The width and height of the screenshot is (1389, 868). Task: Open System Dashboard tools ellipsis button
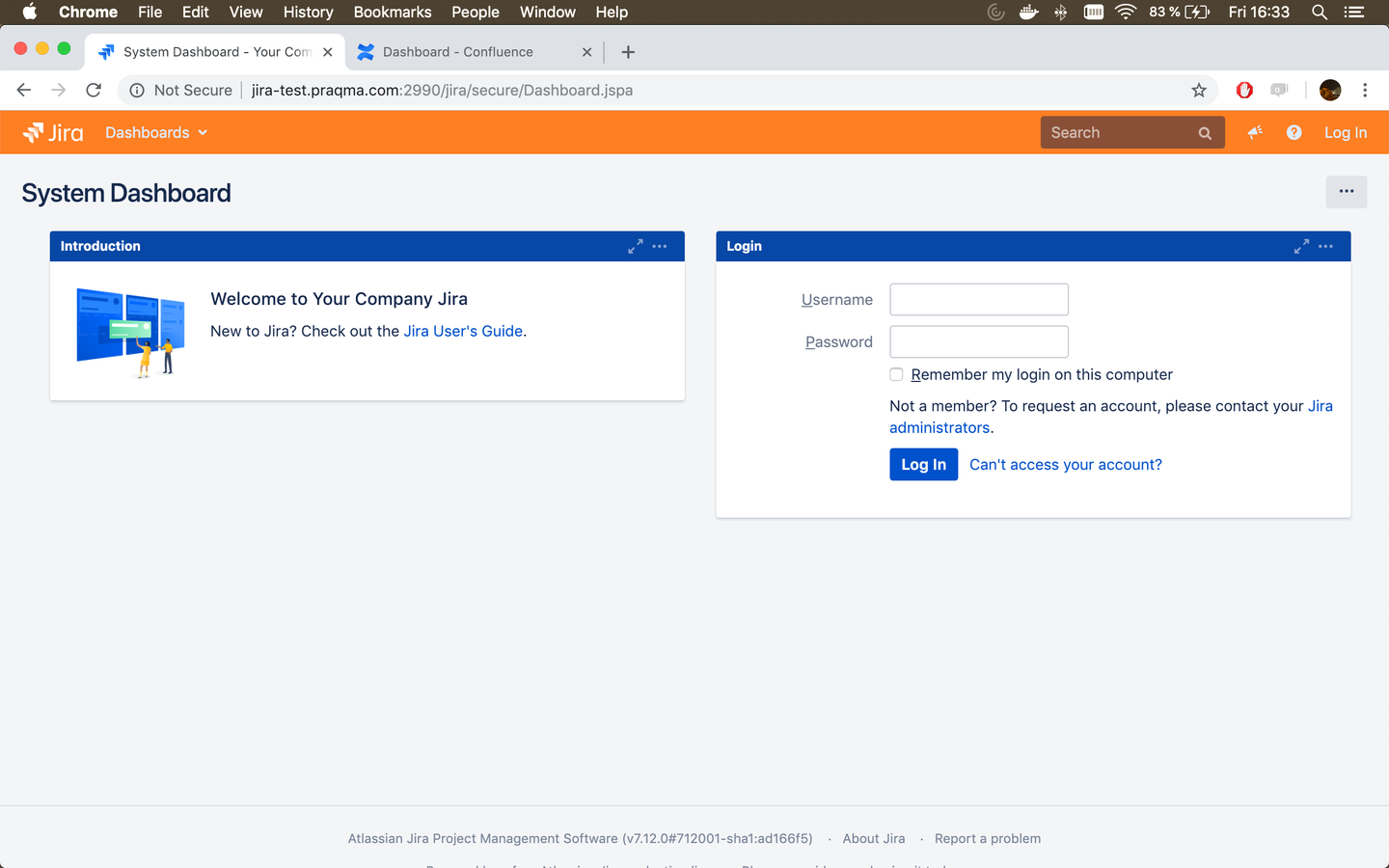1347,192
